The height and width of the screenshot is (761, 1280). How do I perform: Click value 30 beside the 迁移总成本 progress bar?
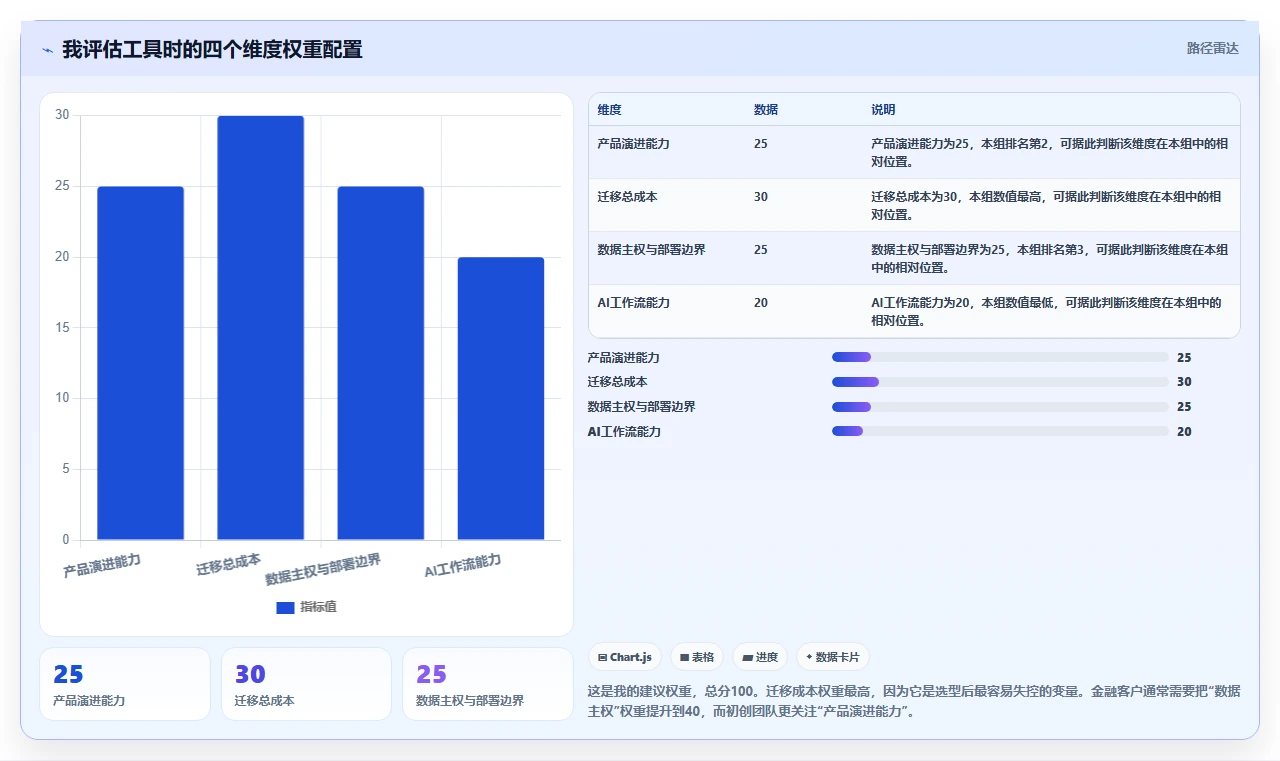(1184, 382)
